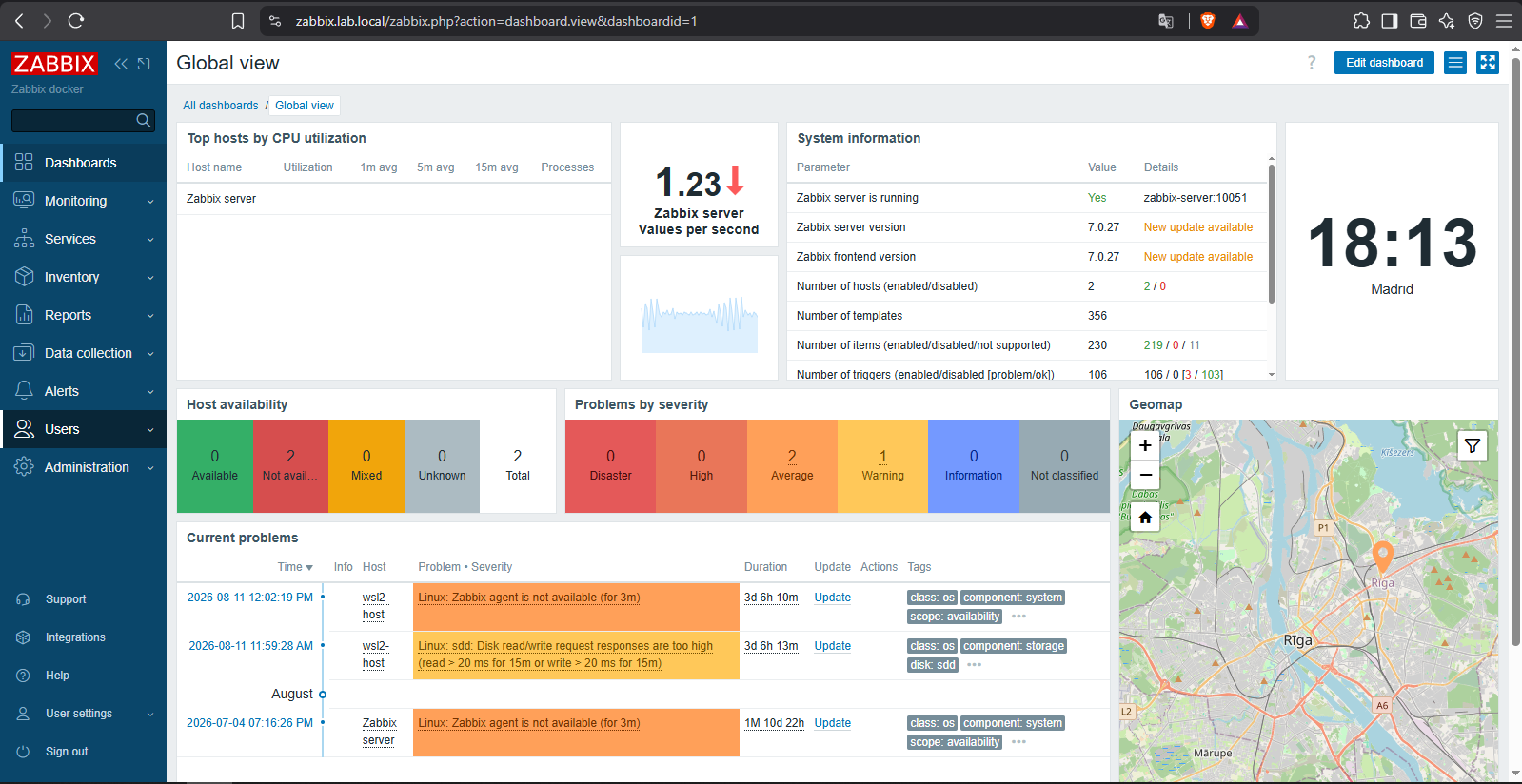
Task: Click the orange host marker near Riga
Action: coord(1383,557)
